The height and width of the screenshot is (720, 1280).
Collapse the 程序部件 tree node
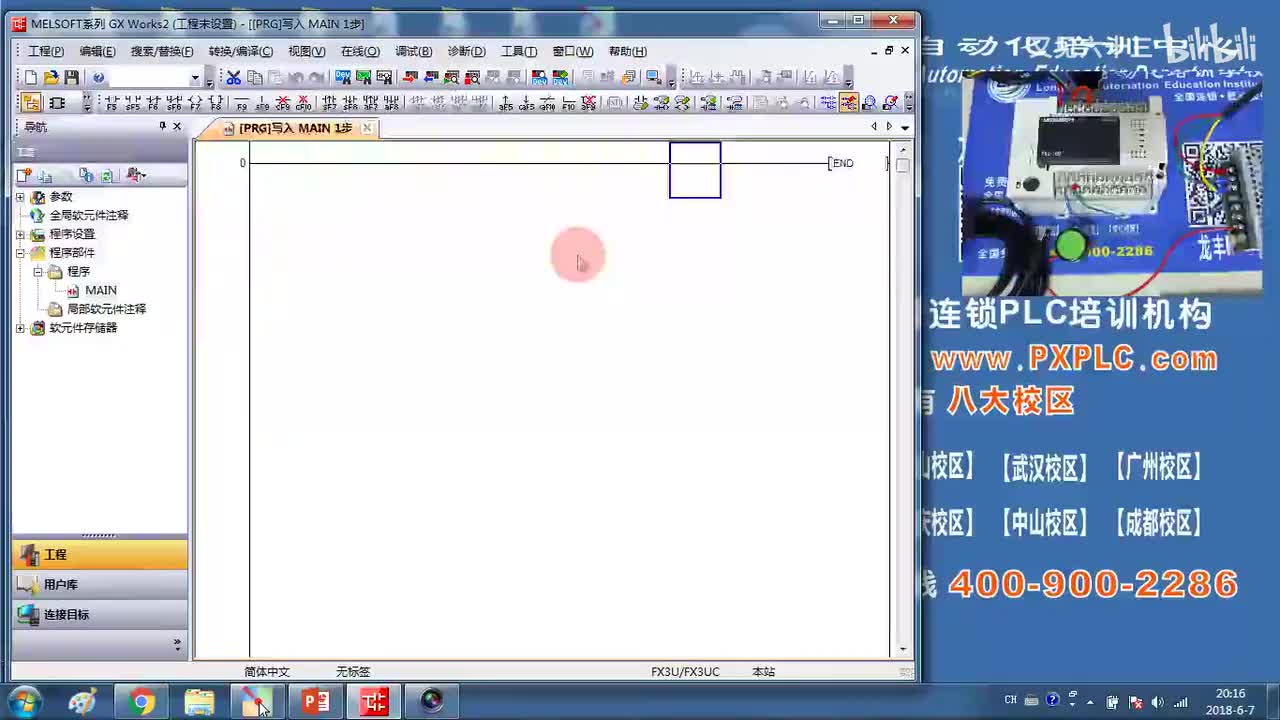pyautogui.click(x=20, y=253)
